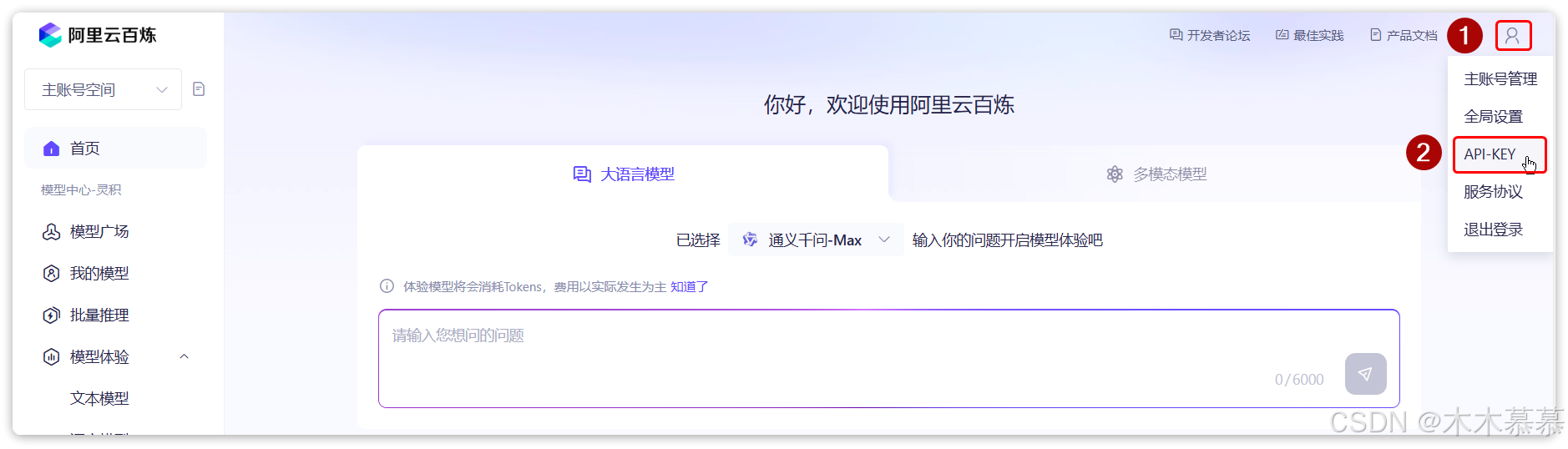Click the 已选择 label before model selector
Screen dimensions: 1568x449
click(698, 240)
